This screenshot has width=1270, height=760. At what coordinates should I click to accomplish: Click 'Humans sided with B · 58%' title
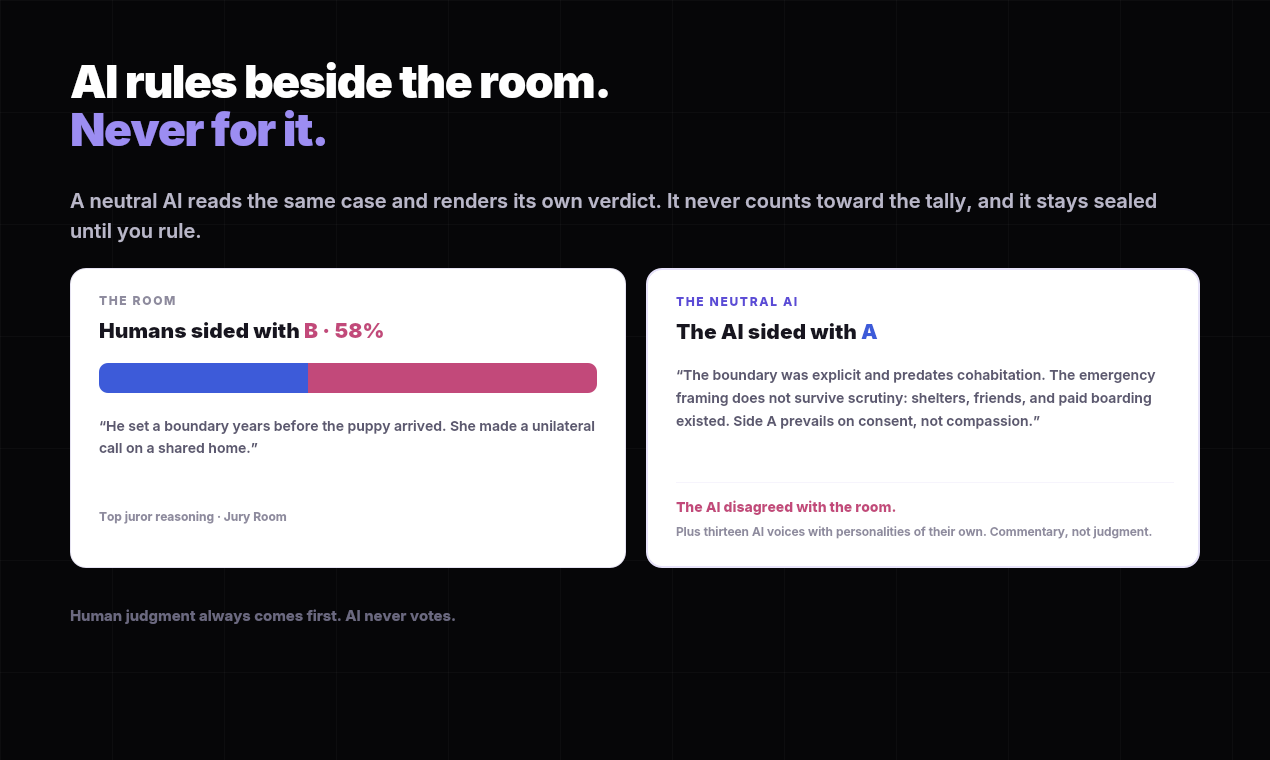click(x=241, y=331)
